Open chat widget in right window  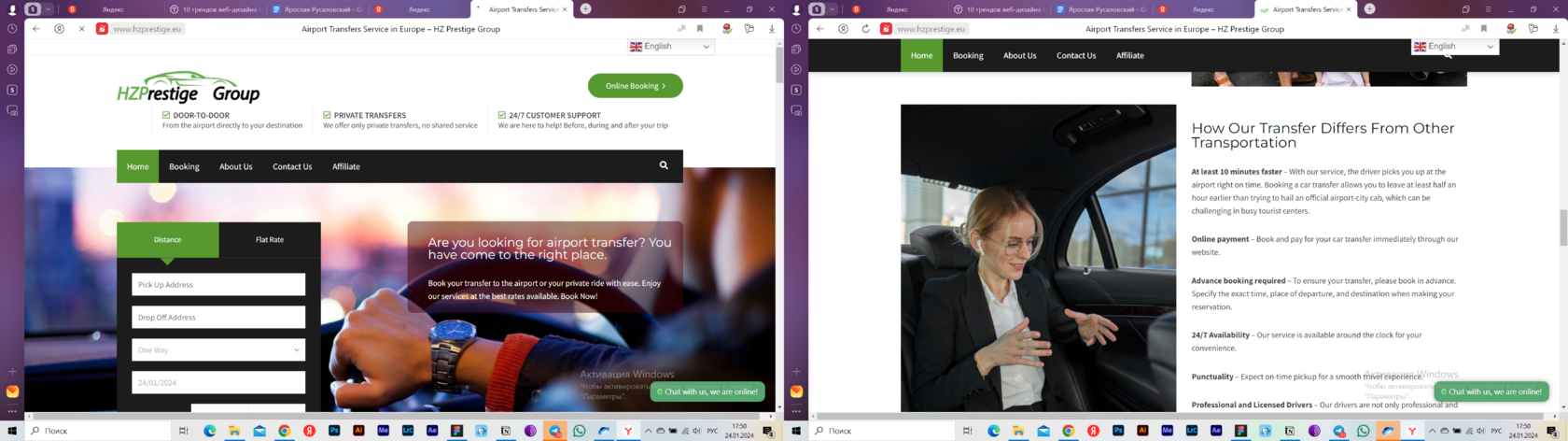1491,391
